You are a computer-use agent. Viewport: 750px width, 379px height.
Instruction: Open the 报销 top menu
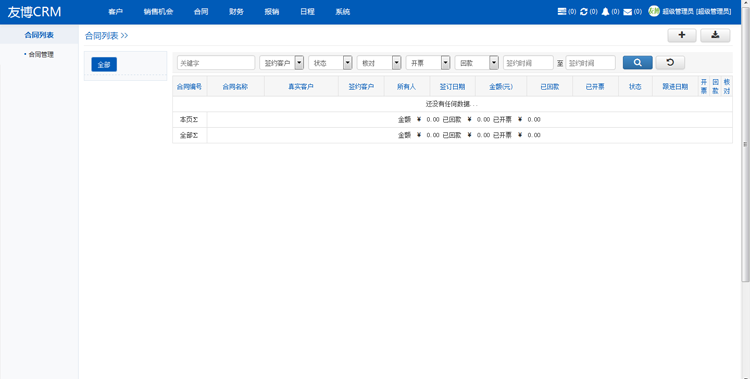tap(272, 11)
